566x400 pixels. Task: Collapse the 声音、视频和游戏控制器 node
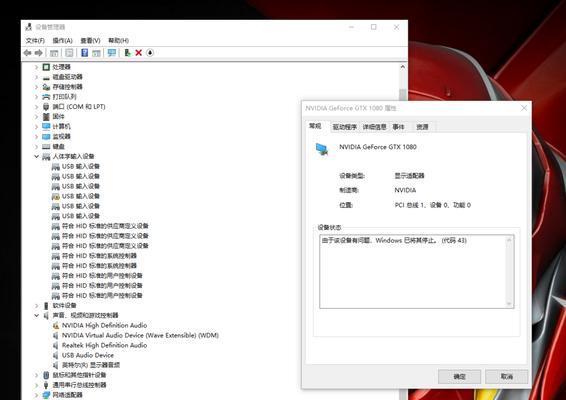[36, 316]
